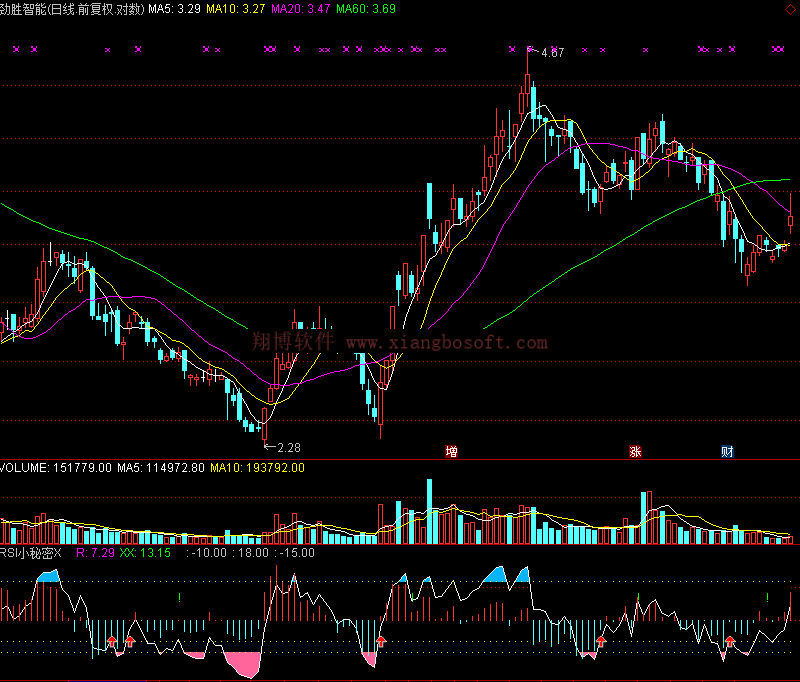The image size is (800, 682).
Task: Click the magenta MA20: 3.47 label
Action: click(301, 9)
